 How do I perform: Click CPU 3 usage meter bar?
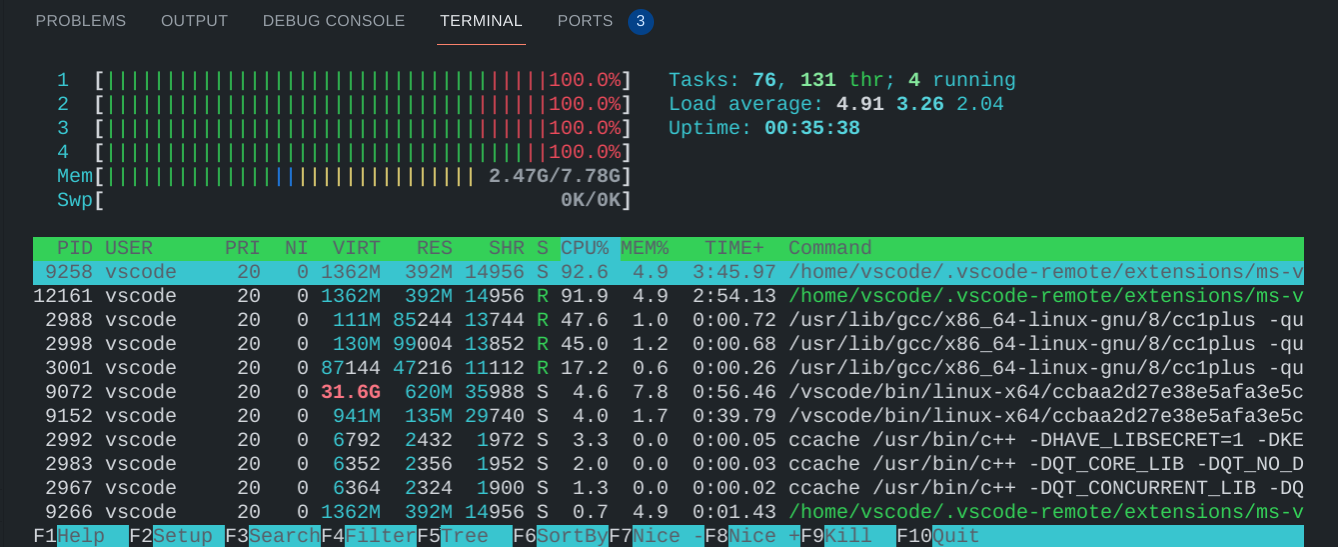click(x=363, y=128)
